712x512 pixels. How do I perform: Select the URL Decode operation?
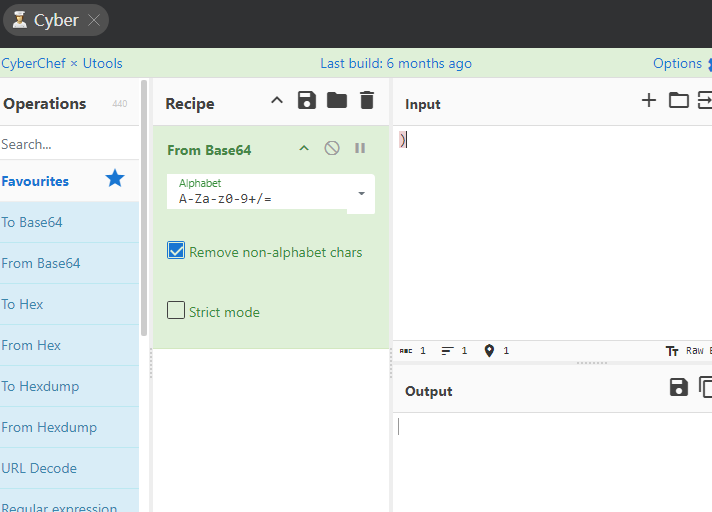click(x=69, y=468)
